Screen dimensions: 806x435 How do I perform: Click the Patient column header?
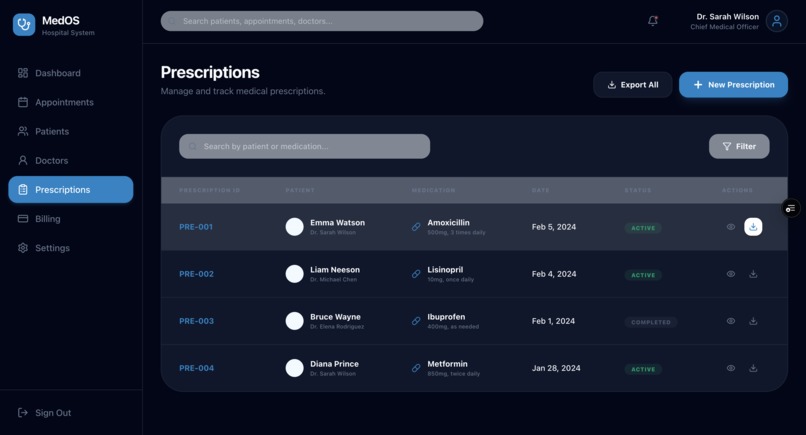click(x=300, y=190)
